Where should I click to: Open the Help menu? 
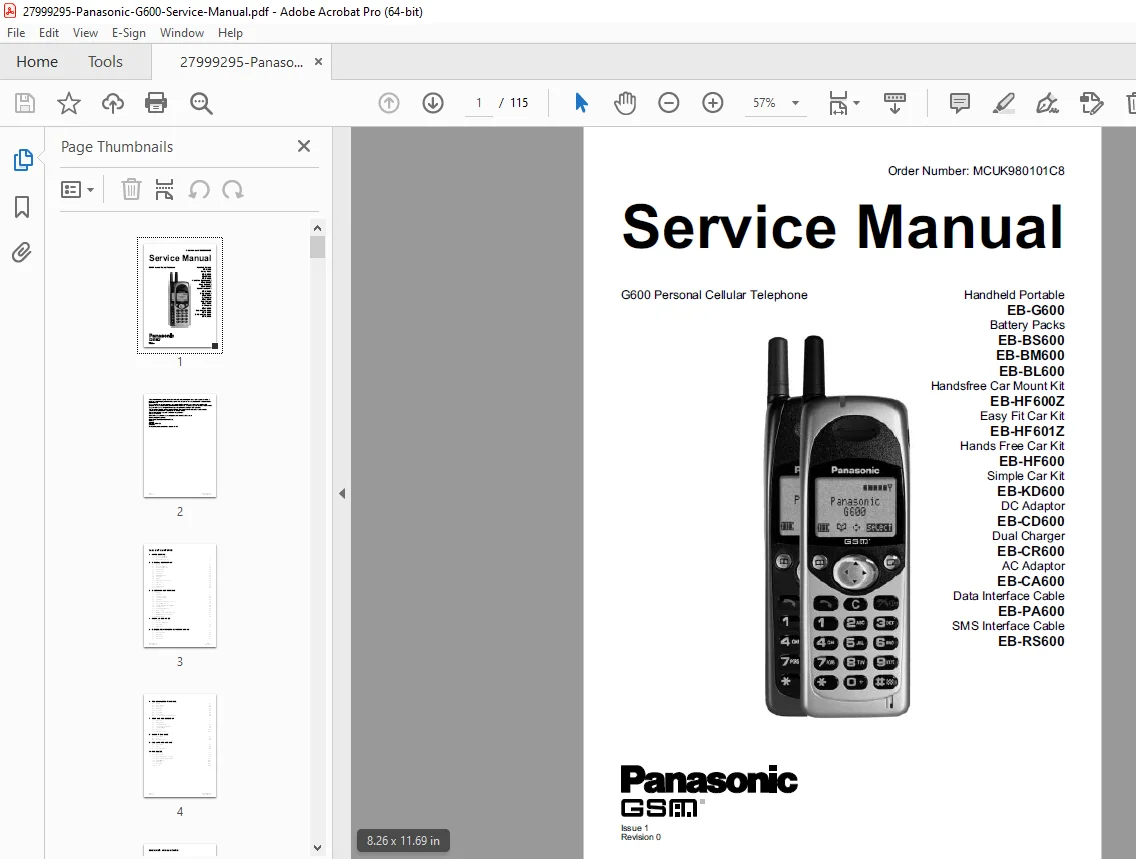pyautogui.click(x=230, y=33)
